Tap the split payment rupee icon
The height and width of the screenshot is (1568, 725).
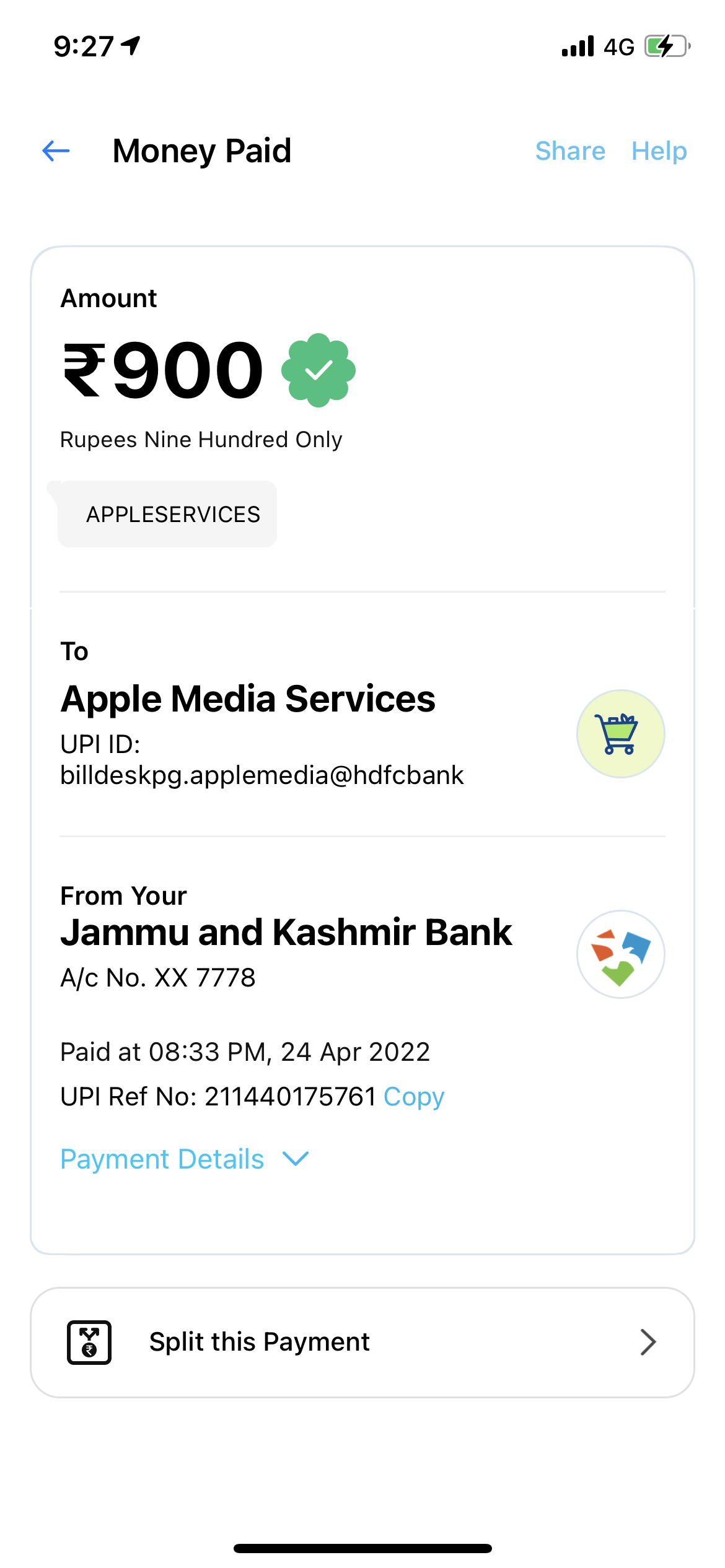click(89, 1342)
